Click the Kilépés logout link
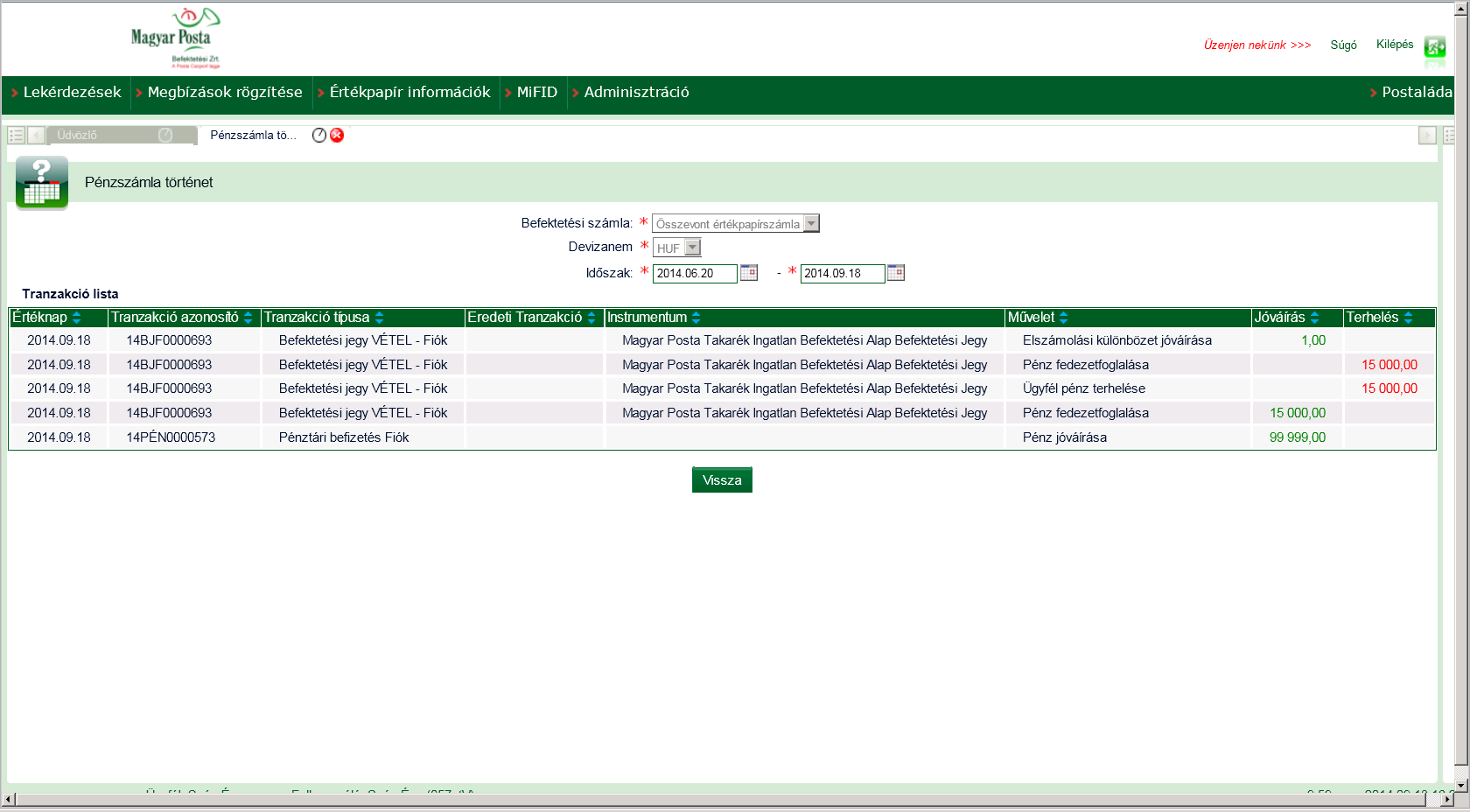 (x=1395, y=44)
